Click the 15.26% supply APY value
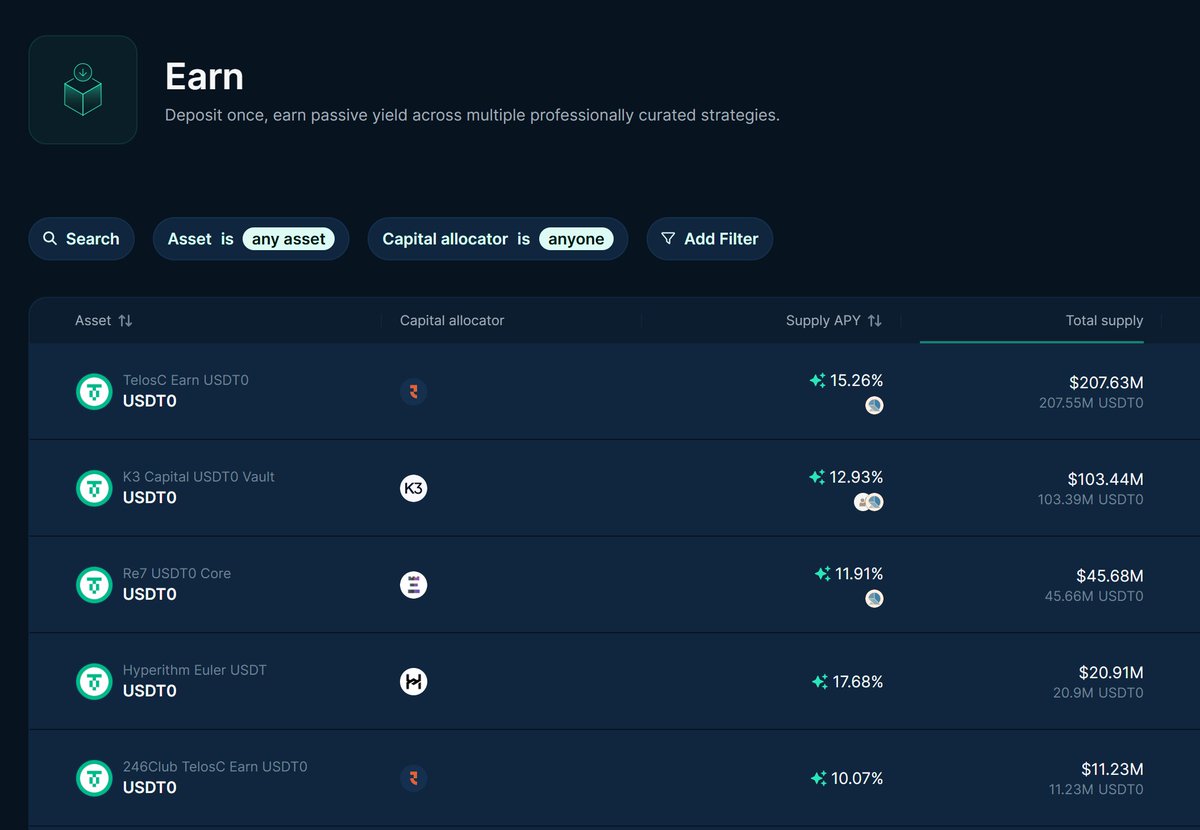Image resolution: width=1200 pixels, height=830 pixels. point(856,380)
